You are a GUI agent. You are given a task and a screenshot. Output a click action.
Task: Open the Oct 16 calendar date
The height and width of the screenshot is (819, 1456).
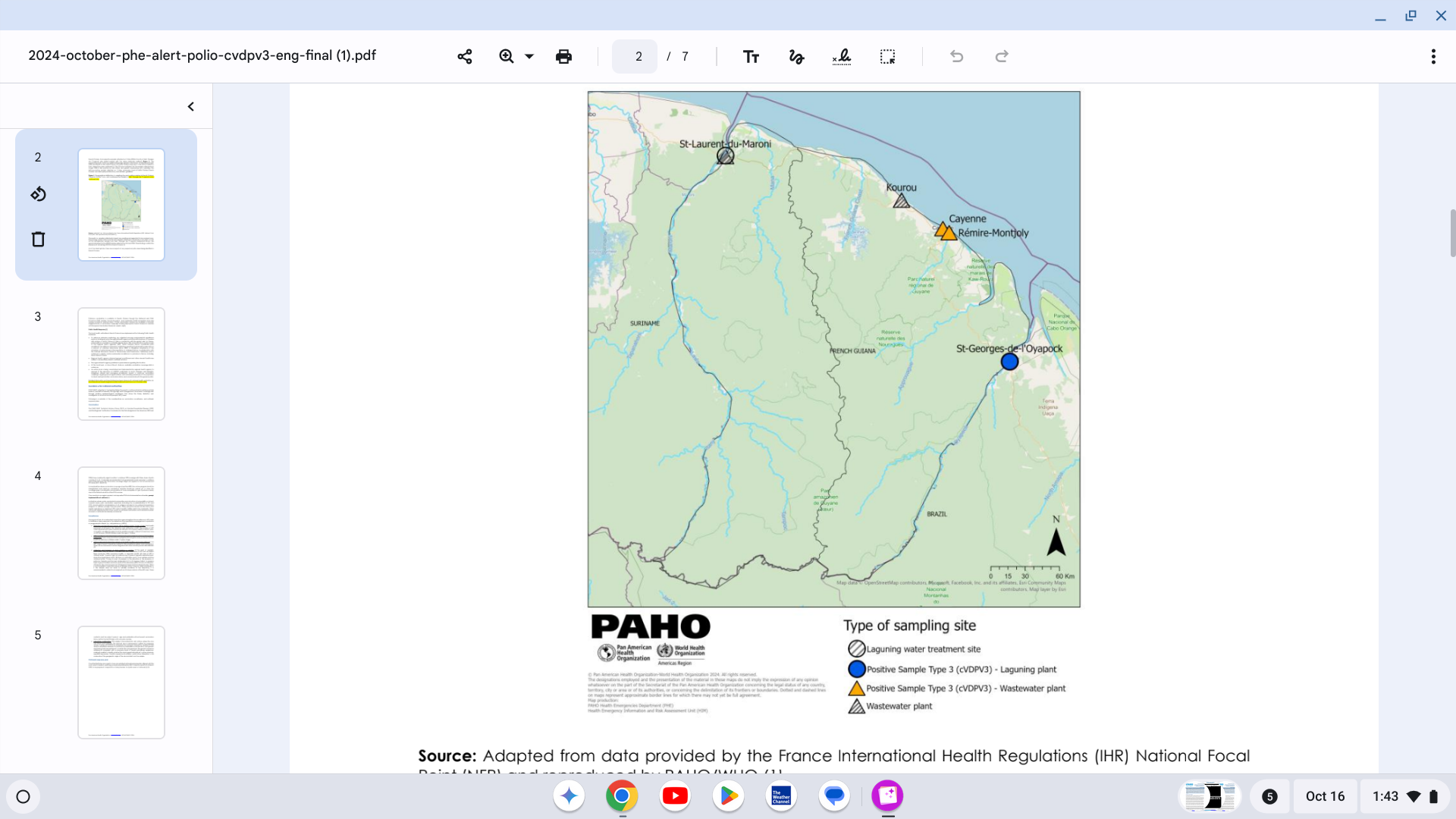[x=1325, y=796]
